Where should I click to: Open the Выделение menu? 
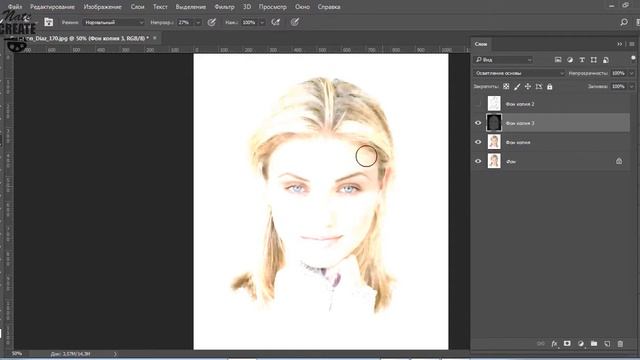(x=191, y=7)
